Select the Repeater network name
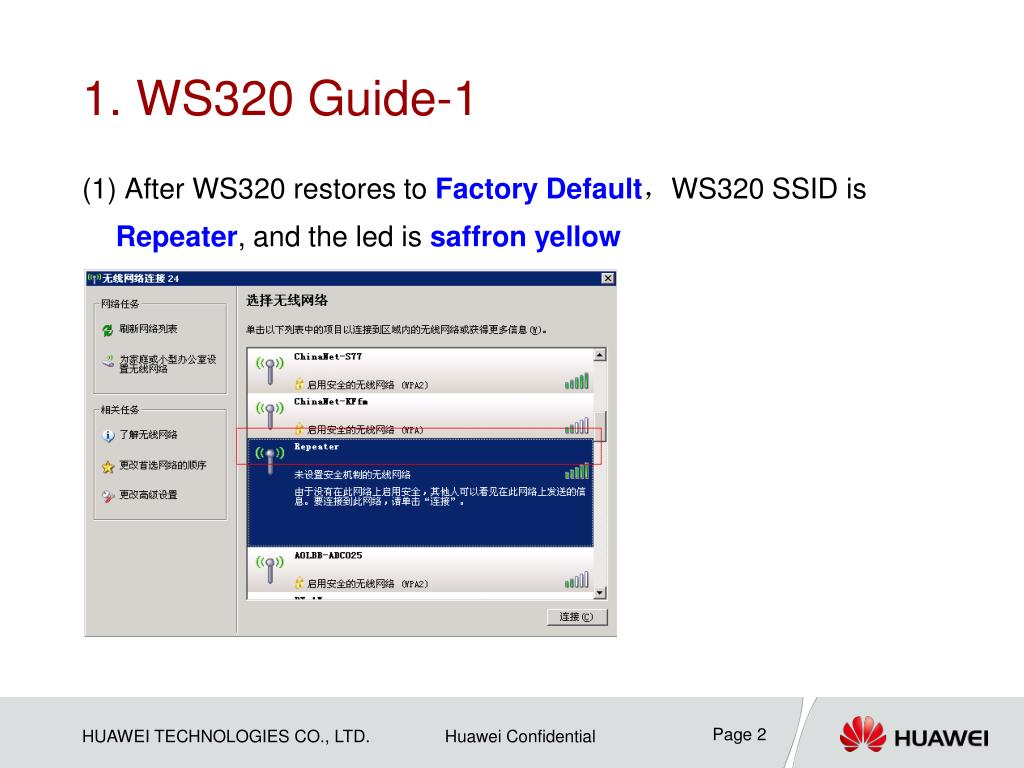Viewport: 1024px width, 768px height. point(317,447)
